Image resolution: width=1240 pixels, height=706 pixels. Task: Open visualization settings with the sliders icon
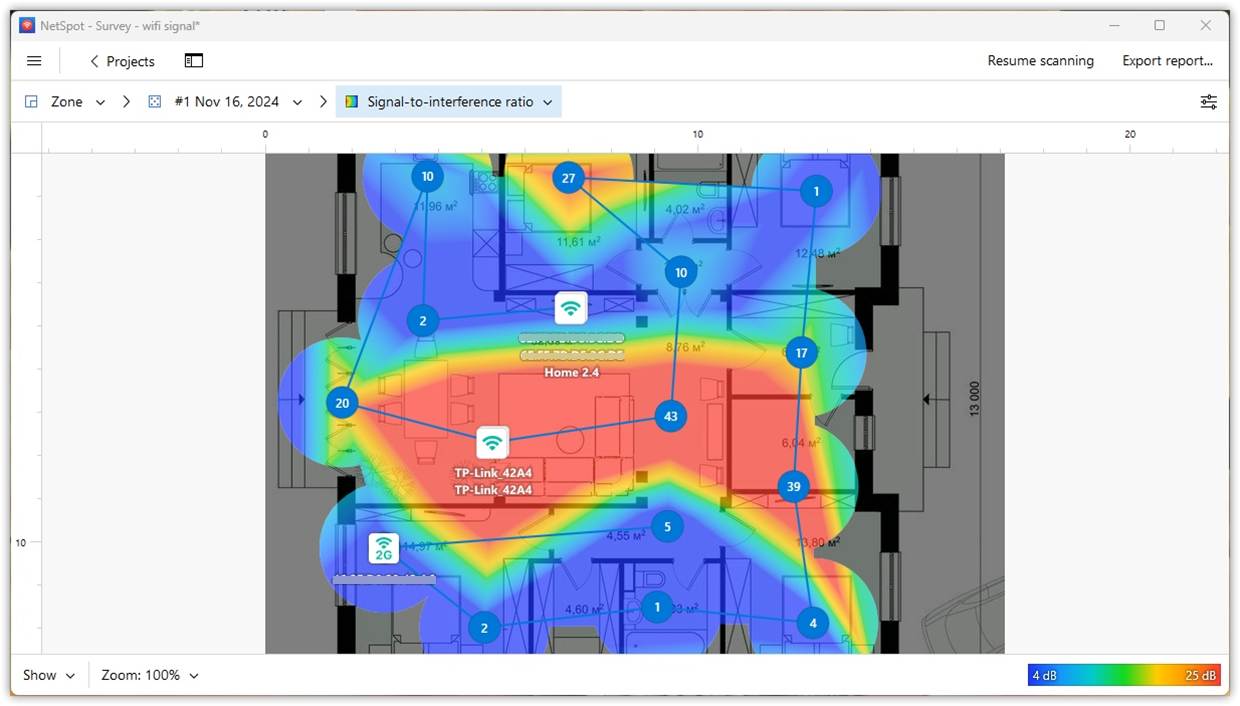(1208, 101)
